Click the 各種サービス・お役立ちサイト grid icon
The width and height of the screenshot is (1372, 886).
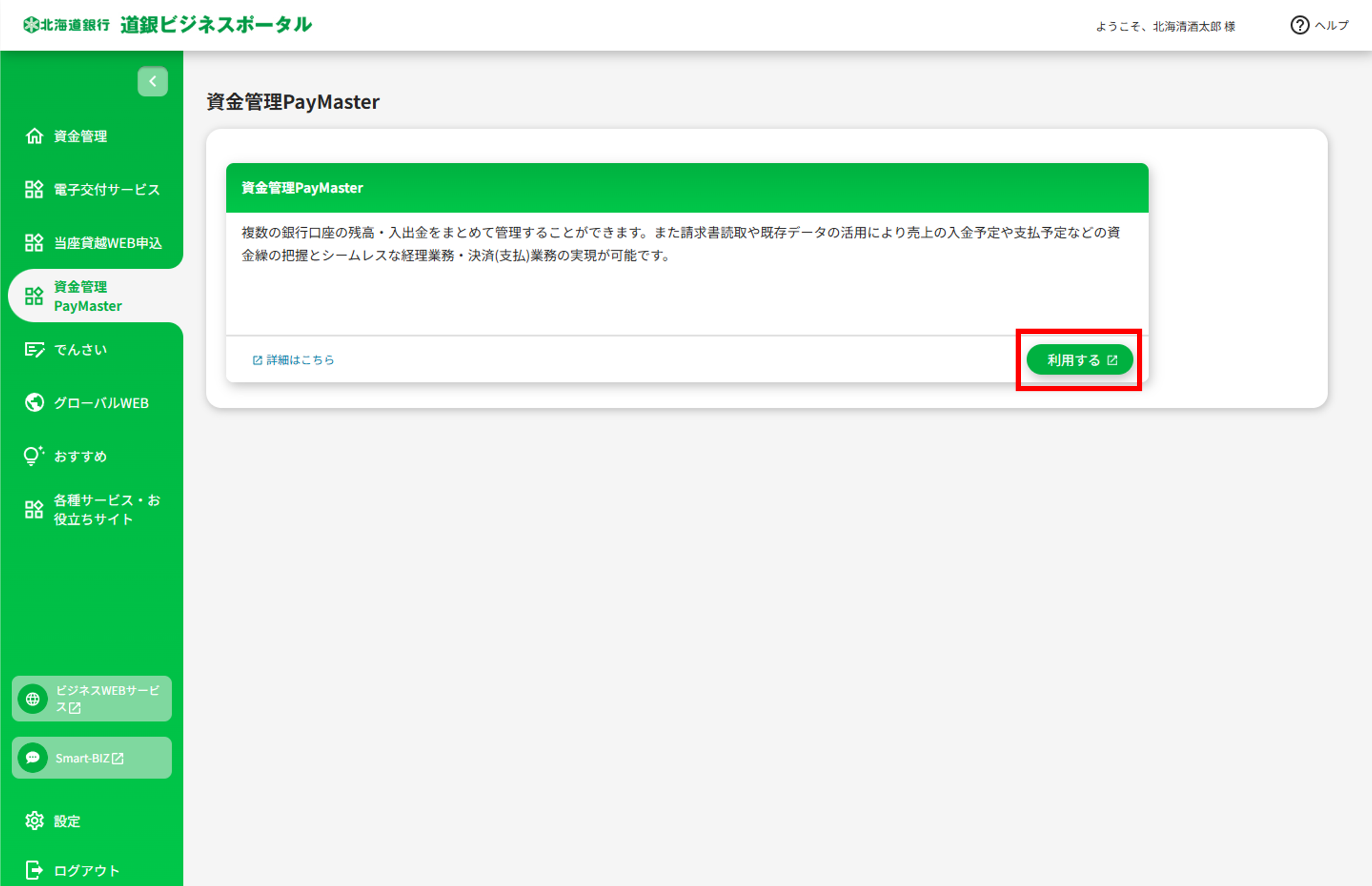click(x=35, y=510)
